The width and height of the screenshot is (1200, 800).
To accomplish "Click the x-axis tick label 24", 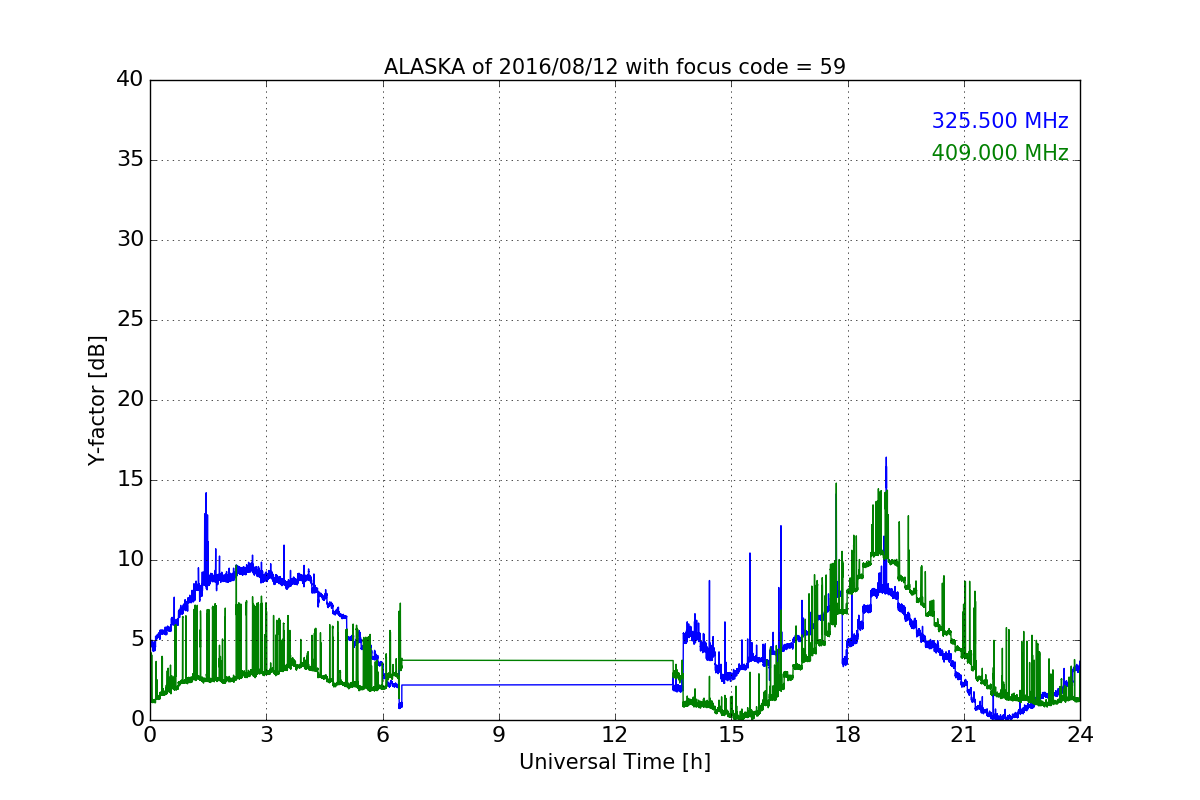I will pos(1080,734).
